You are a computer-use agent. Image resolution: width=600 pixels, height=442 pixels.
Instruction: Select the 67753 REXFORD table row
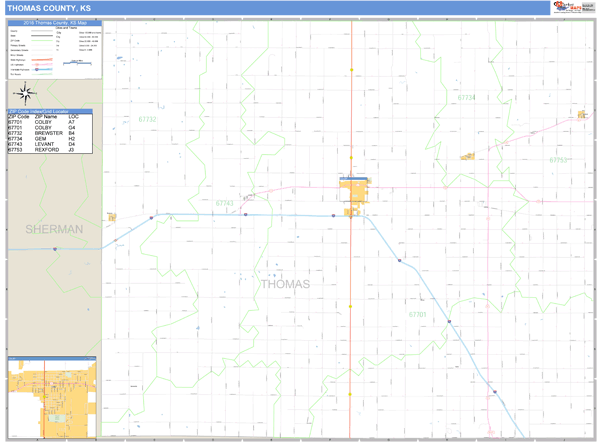50,150
